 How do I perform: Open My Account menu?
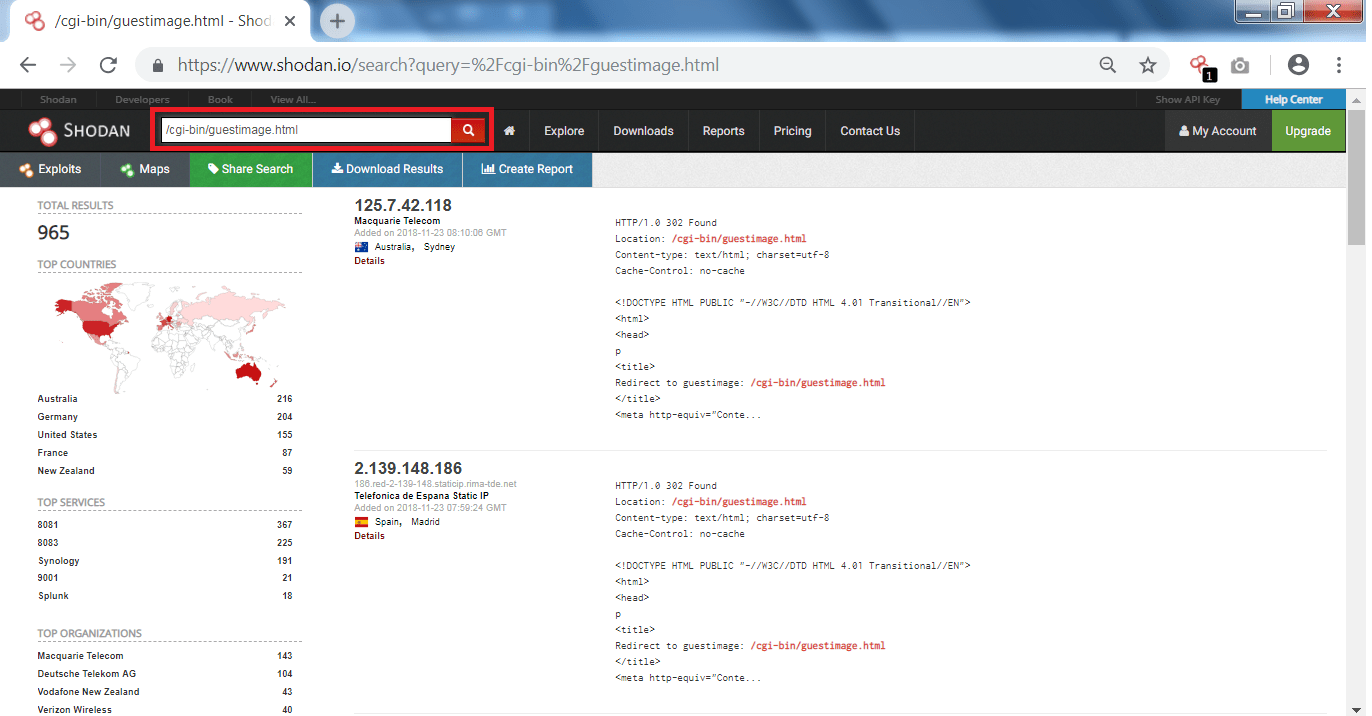[1218, 131]
